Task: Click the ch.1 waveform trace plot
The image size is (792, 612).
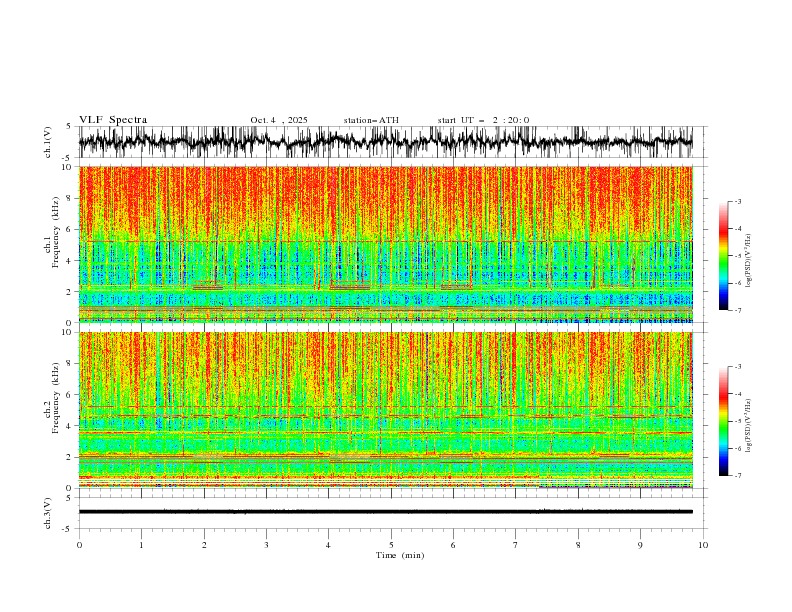Action: (x=386, y=142)
